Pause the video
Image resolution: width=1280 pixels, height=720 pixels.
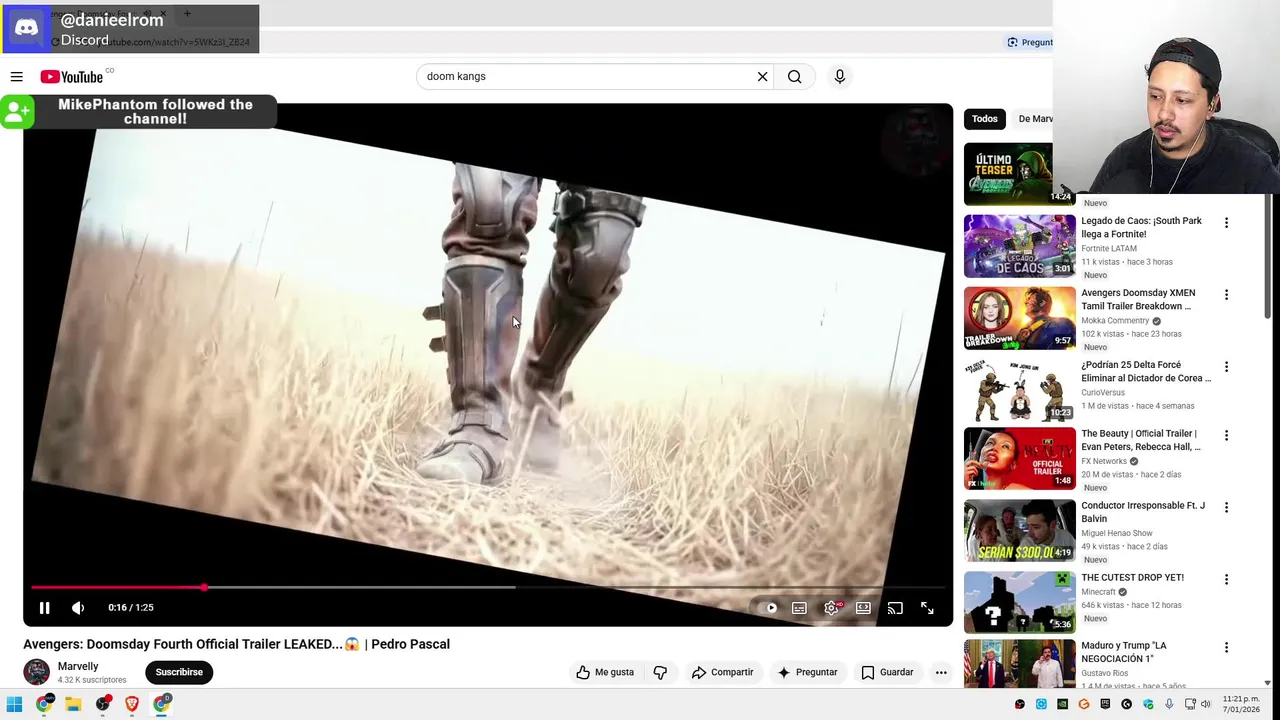tap(44, 607)
